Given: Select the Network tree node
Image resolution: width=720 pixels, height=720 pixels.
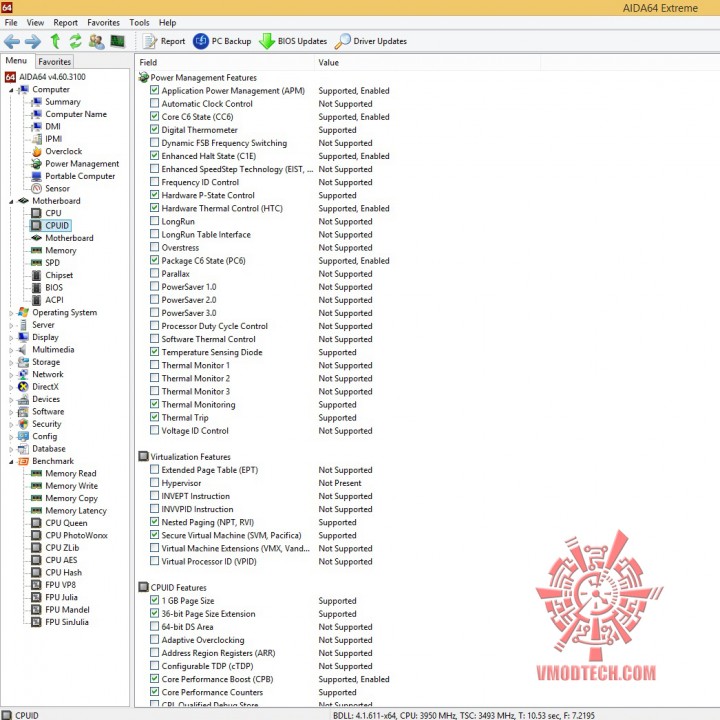Looking at the screenshot, I should coord(41,374).
